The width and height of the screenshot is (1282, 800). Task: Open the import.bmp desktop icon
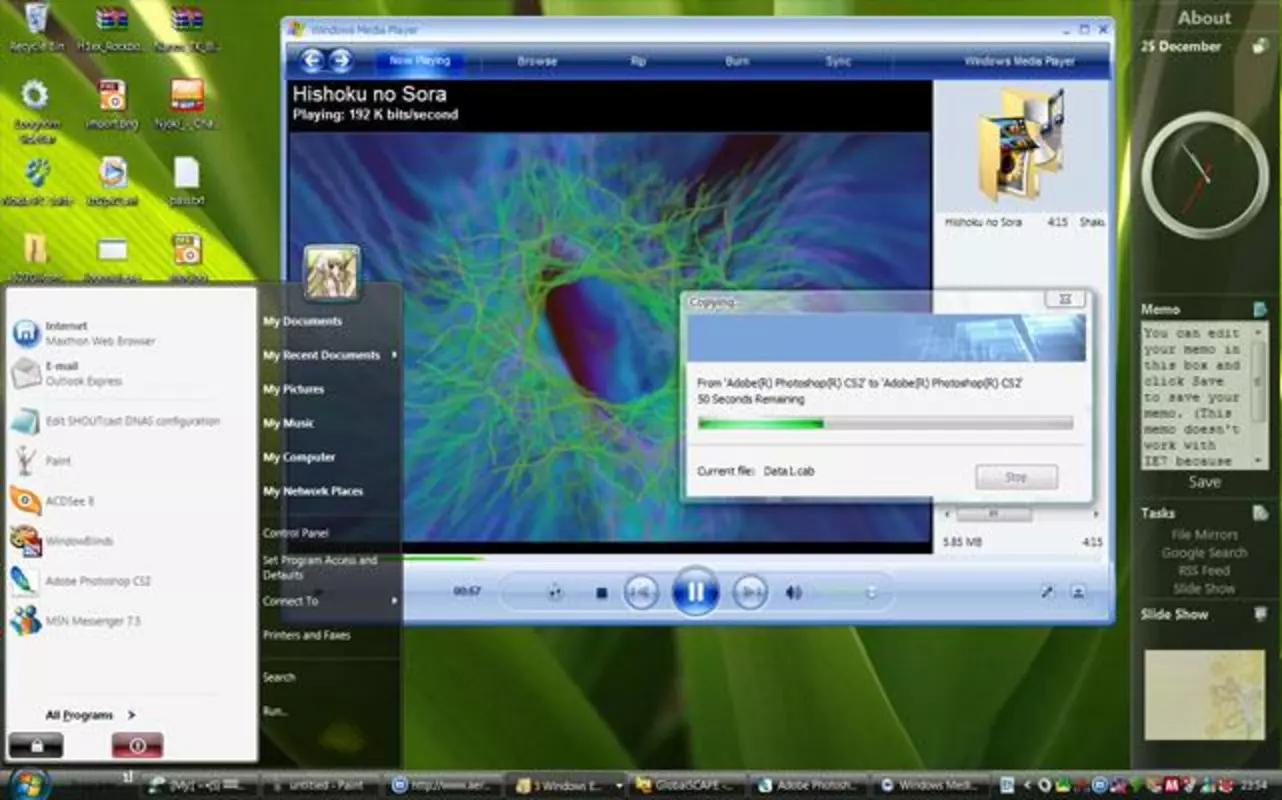pyautogui.click(x=112, y=104)
